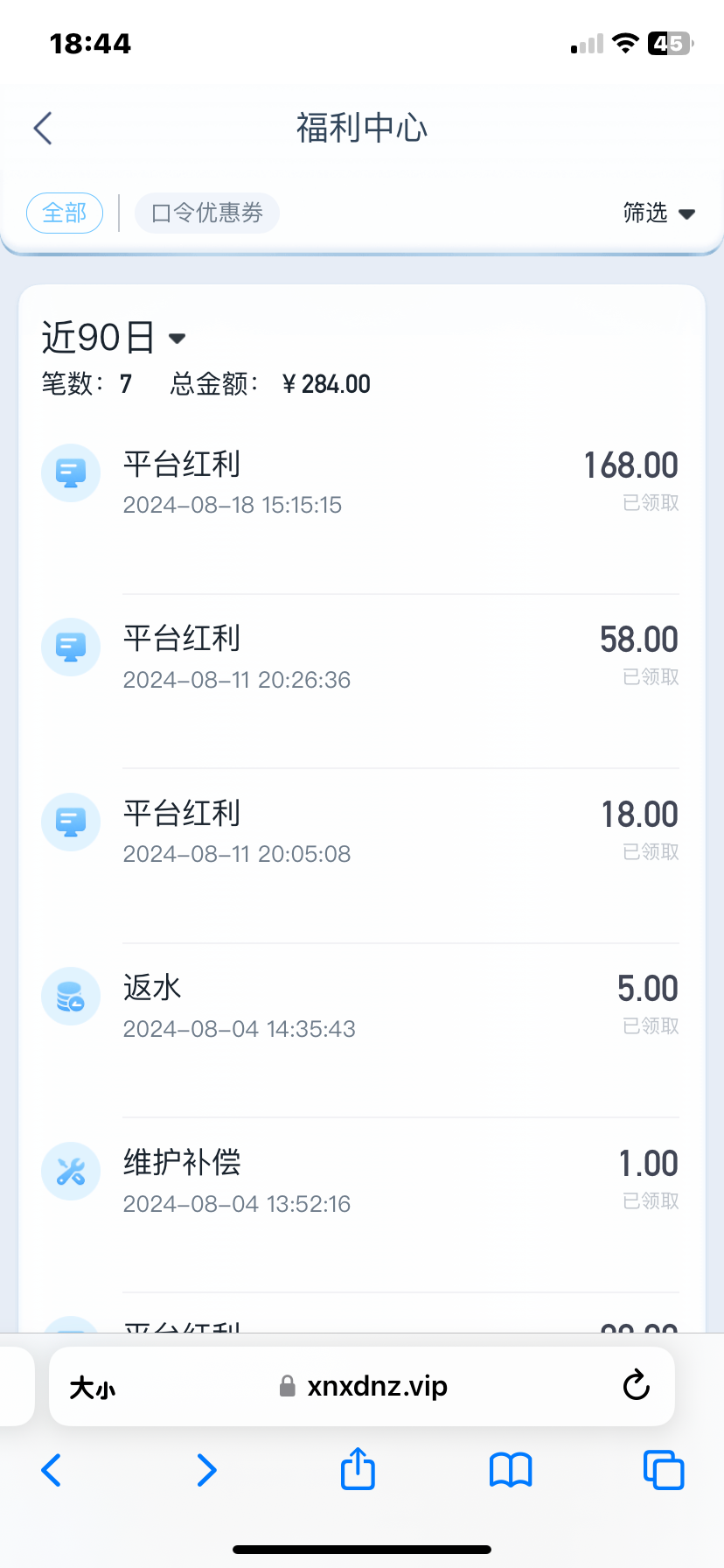
Task: Tap 已领取 status under 1.00
Action: pyautogui.click(x=651, y=1200)
